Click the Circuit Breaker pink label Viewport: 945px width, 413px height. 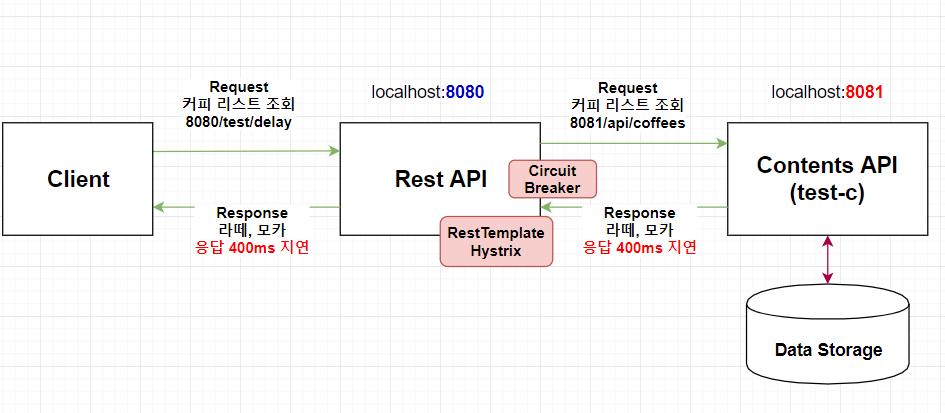point(553,179)
